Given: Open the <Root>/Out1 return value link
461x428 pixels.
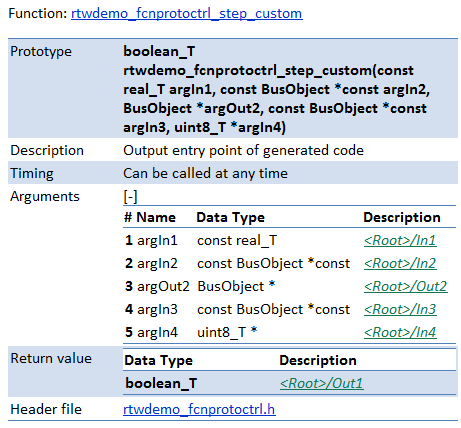Looking at the screenshot, I should 322,383.
